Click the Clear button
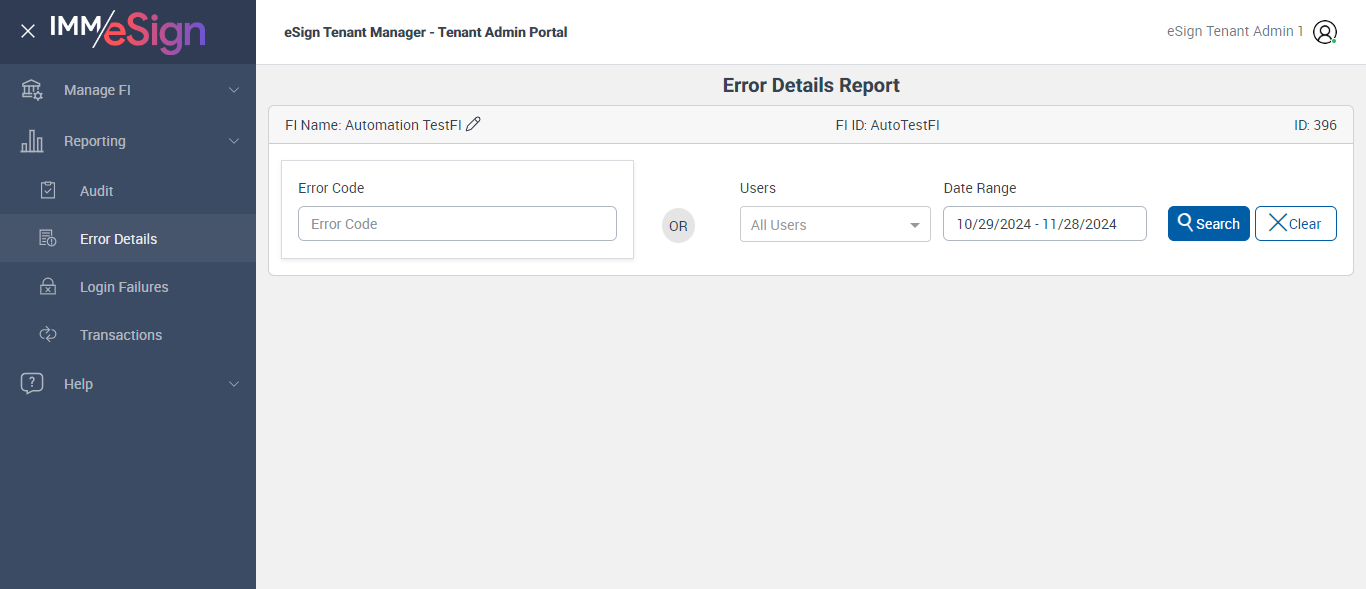This screenshot has width=1366, height=589. tap(1295, 224)
